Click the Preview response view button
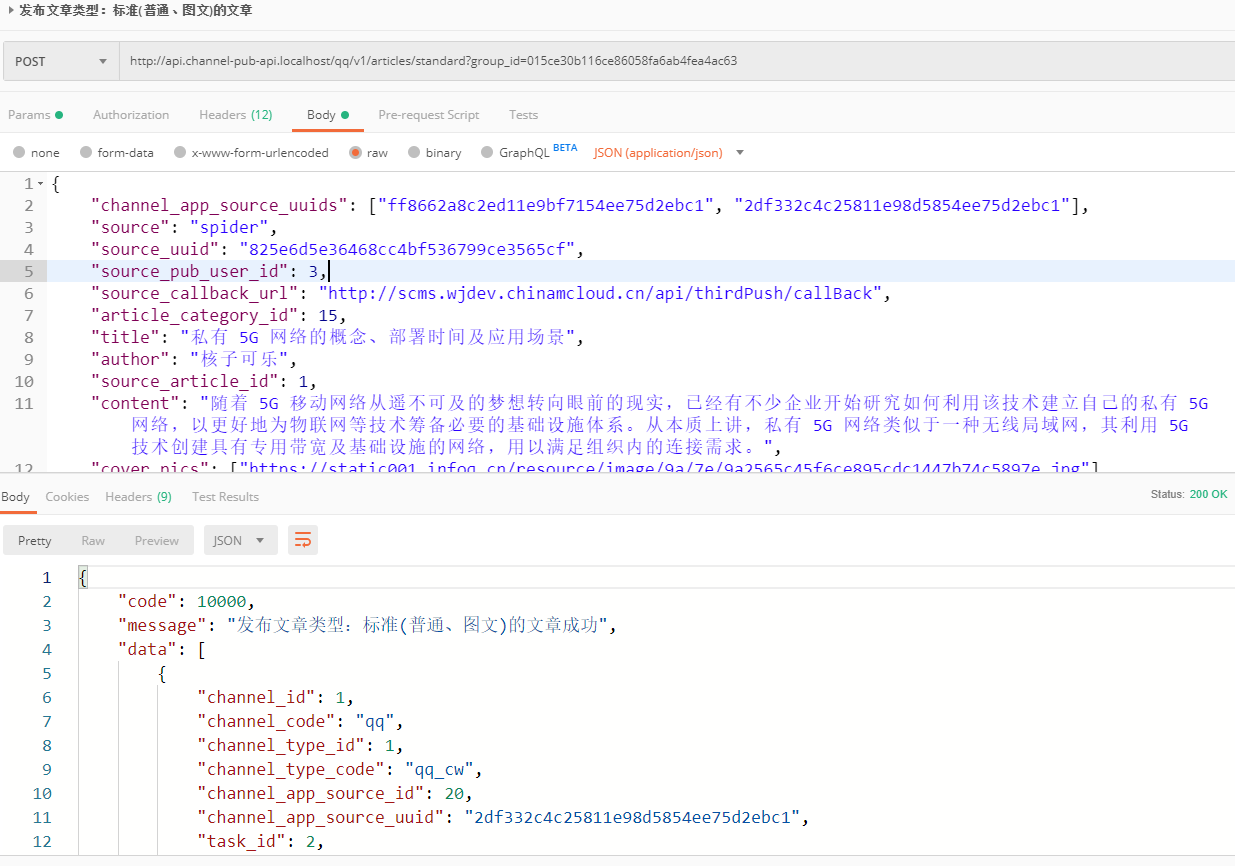Viewport: 1235px width, 866px height. coord(157,541)
